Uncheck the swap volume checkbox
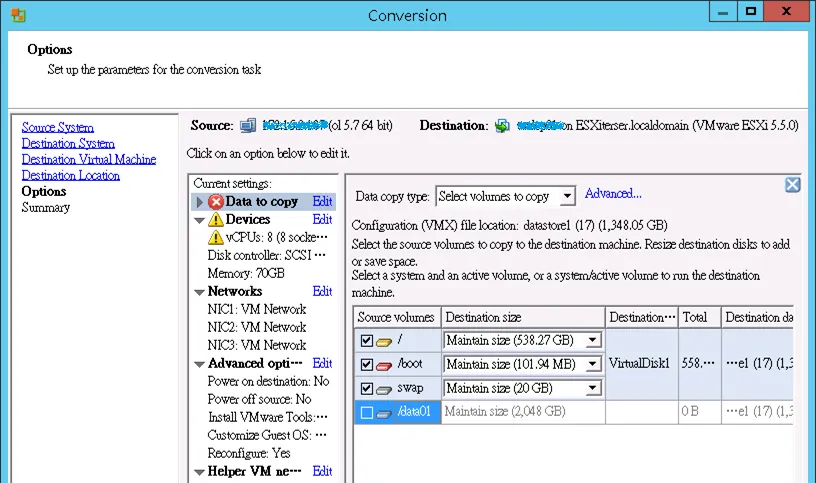The image size is (816, 483). pyautogui.click(x=366, y=388)
